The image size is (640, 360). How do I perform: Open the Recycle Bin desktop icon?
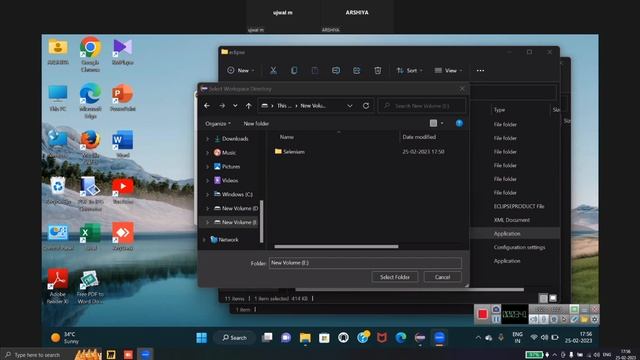[x=58, y=191]
